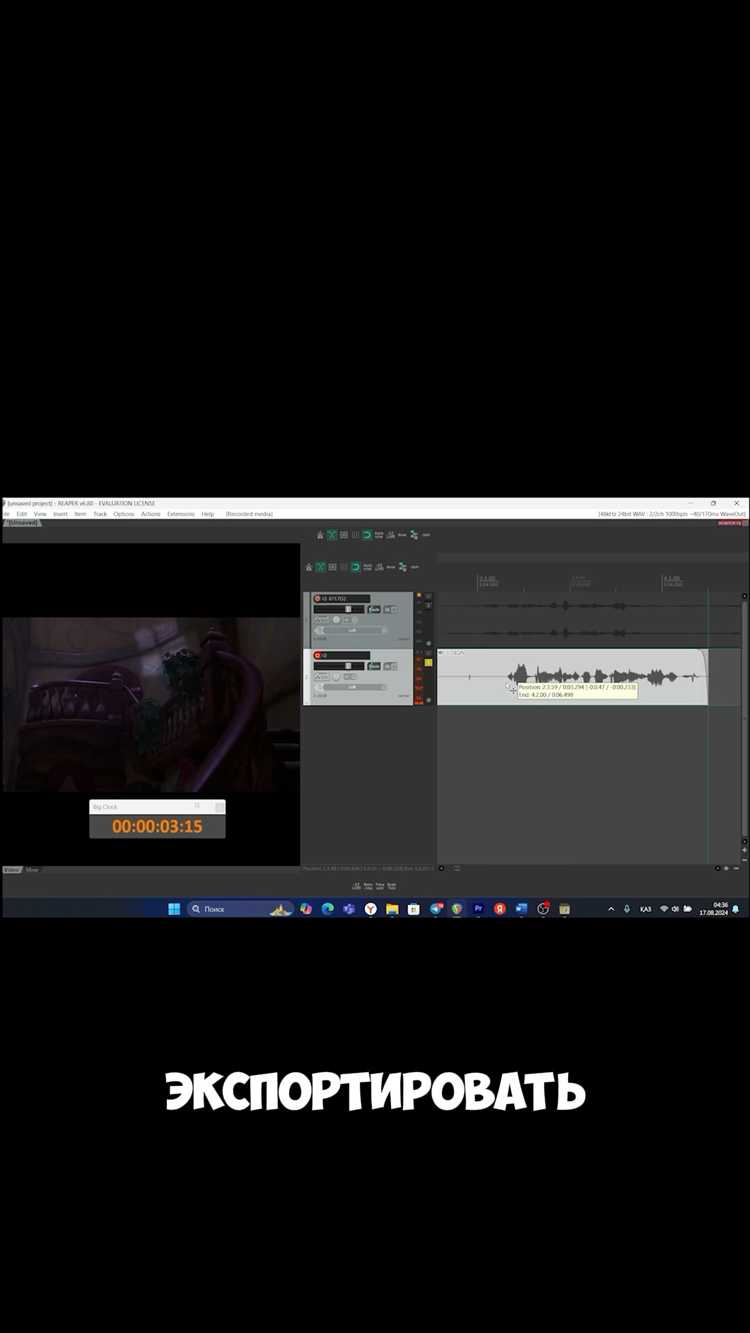
Task: Toggle the yellow solo button on the i3 track
Action: [429, 662]
